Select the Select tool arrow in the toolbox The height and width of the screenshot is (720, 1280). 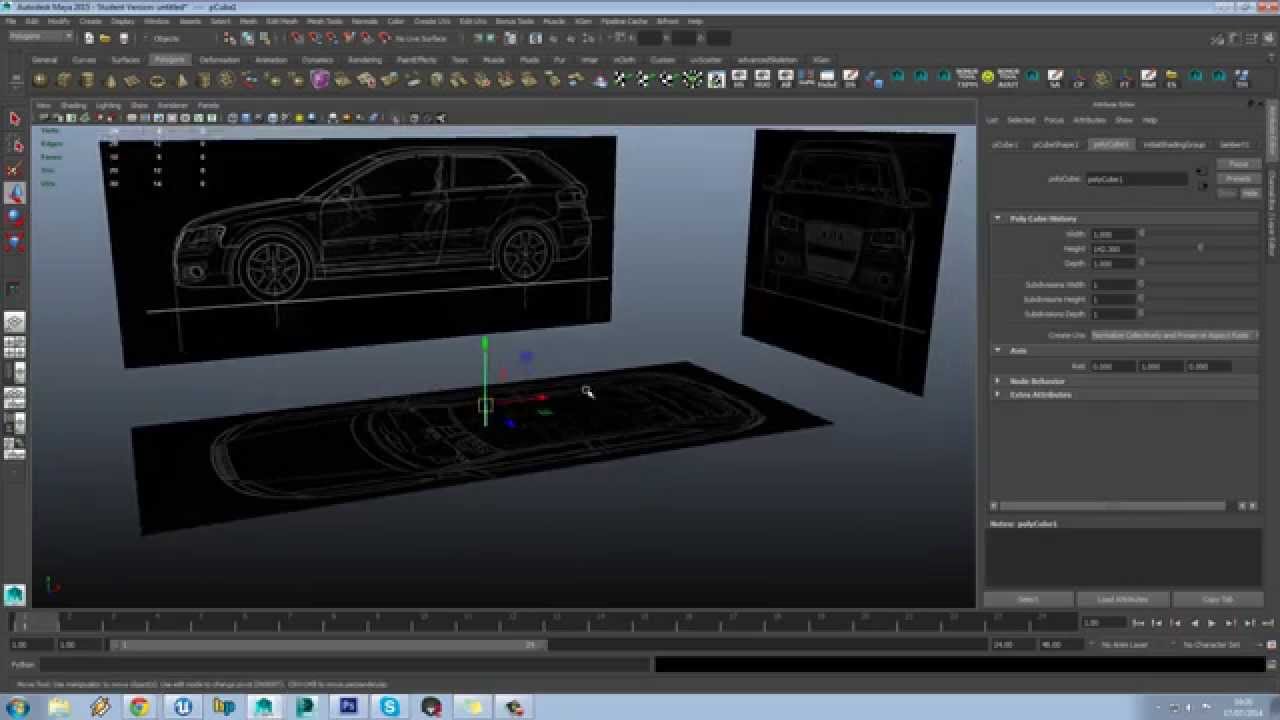tap(14, 119)
